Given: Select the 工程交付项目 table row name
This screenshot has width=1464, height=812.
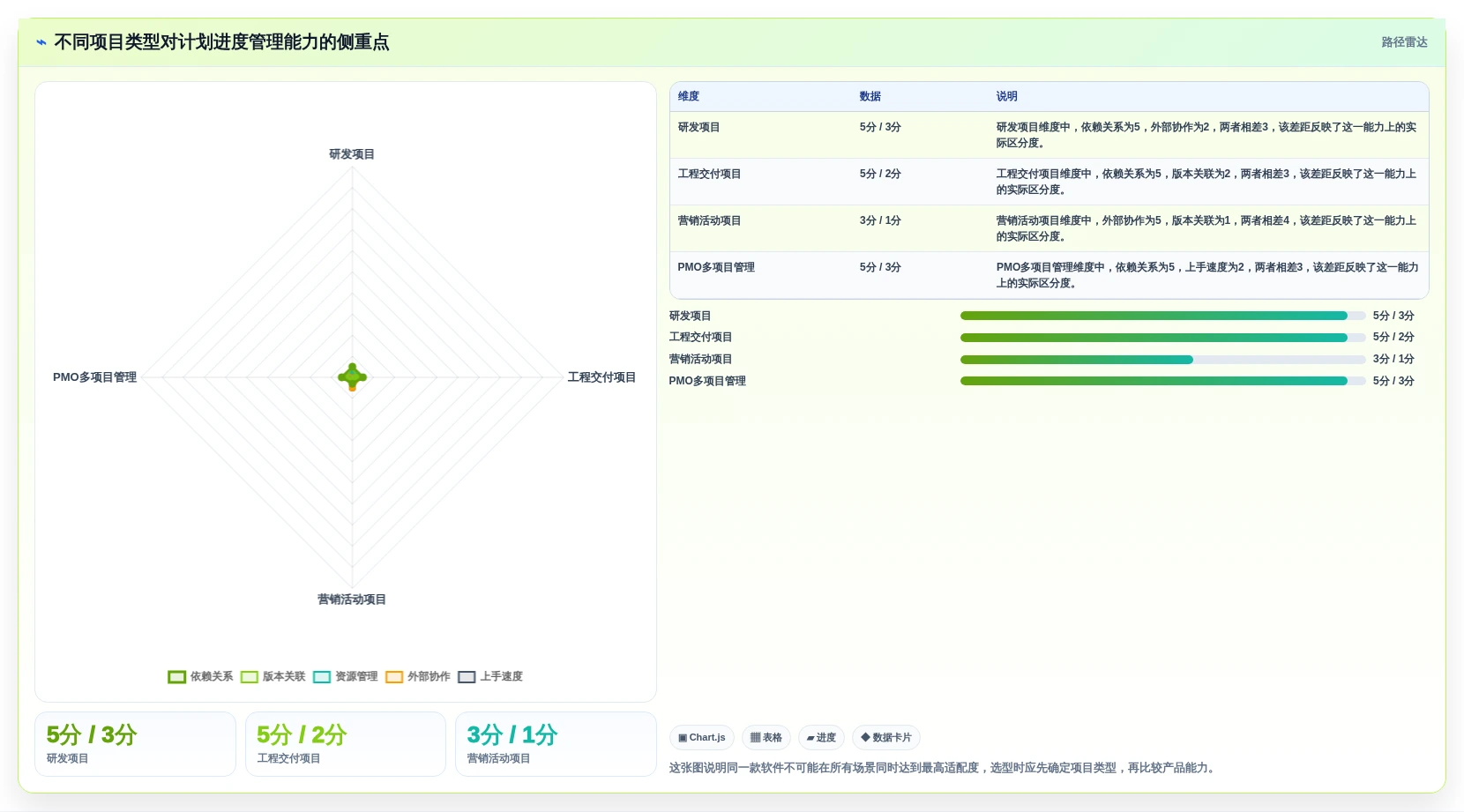Looking at the screenshot, I should pos(710,174).
